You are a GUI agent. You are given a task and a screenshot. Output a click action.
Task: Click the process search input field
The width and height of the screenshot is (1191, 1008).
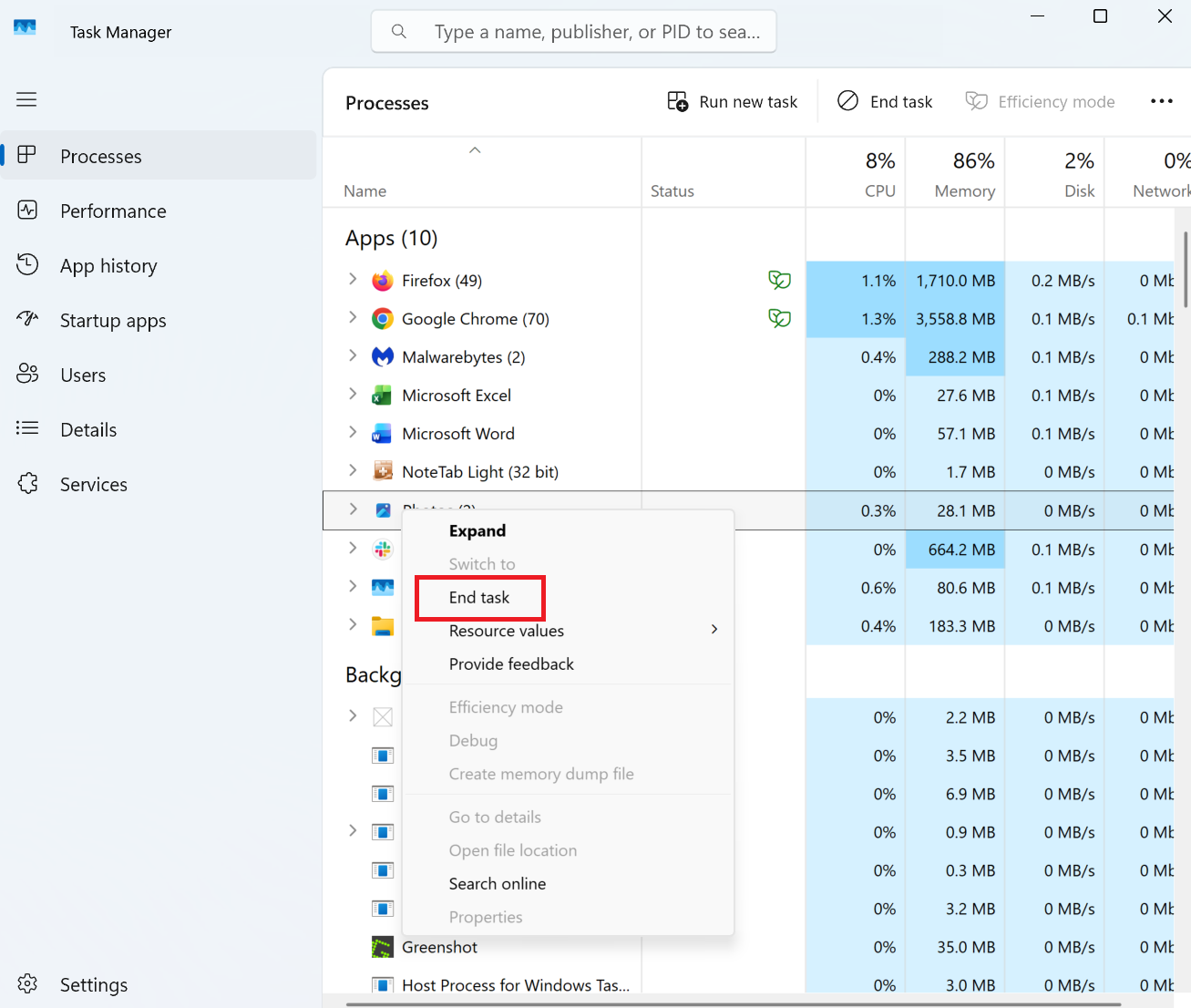coord(574,31)
